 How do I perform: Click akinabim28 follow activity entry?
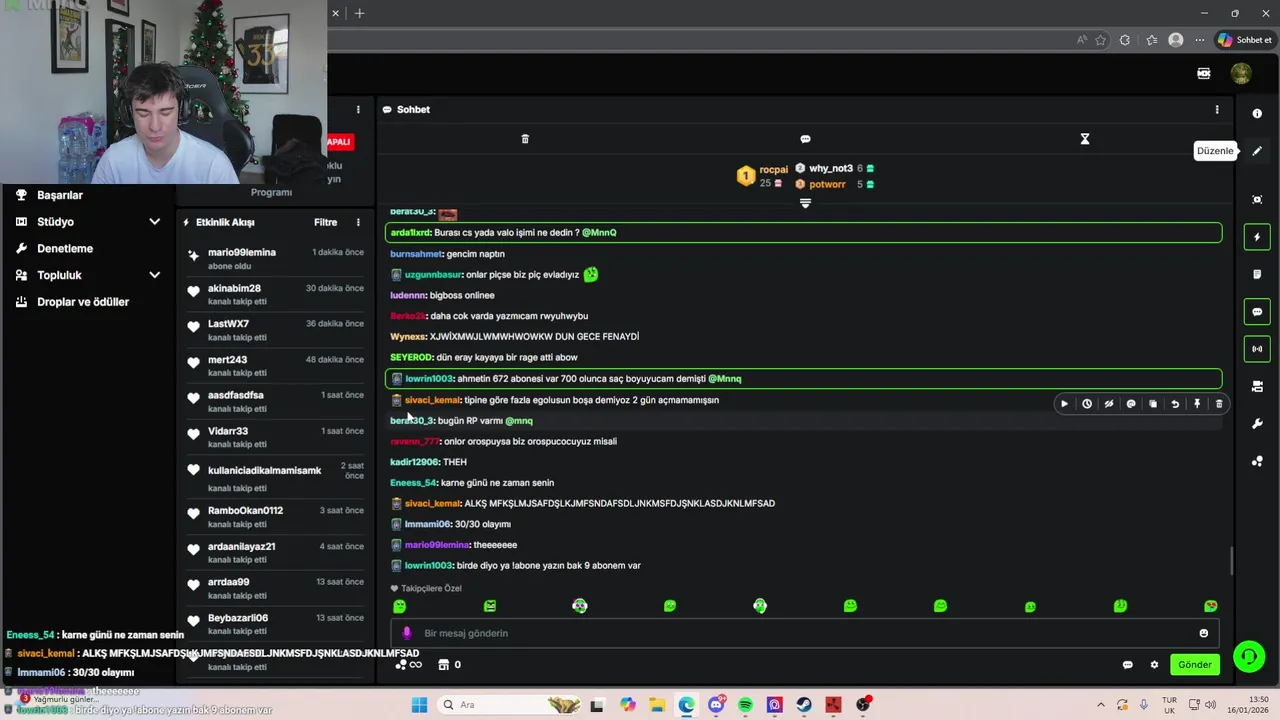[275, 295]
